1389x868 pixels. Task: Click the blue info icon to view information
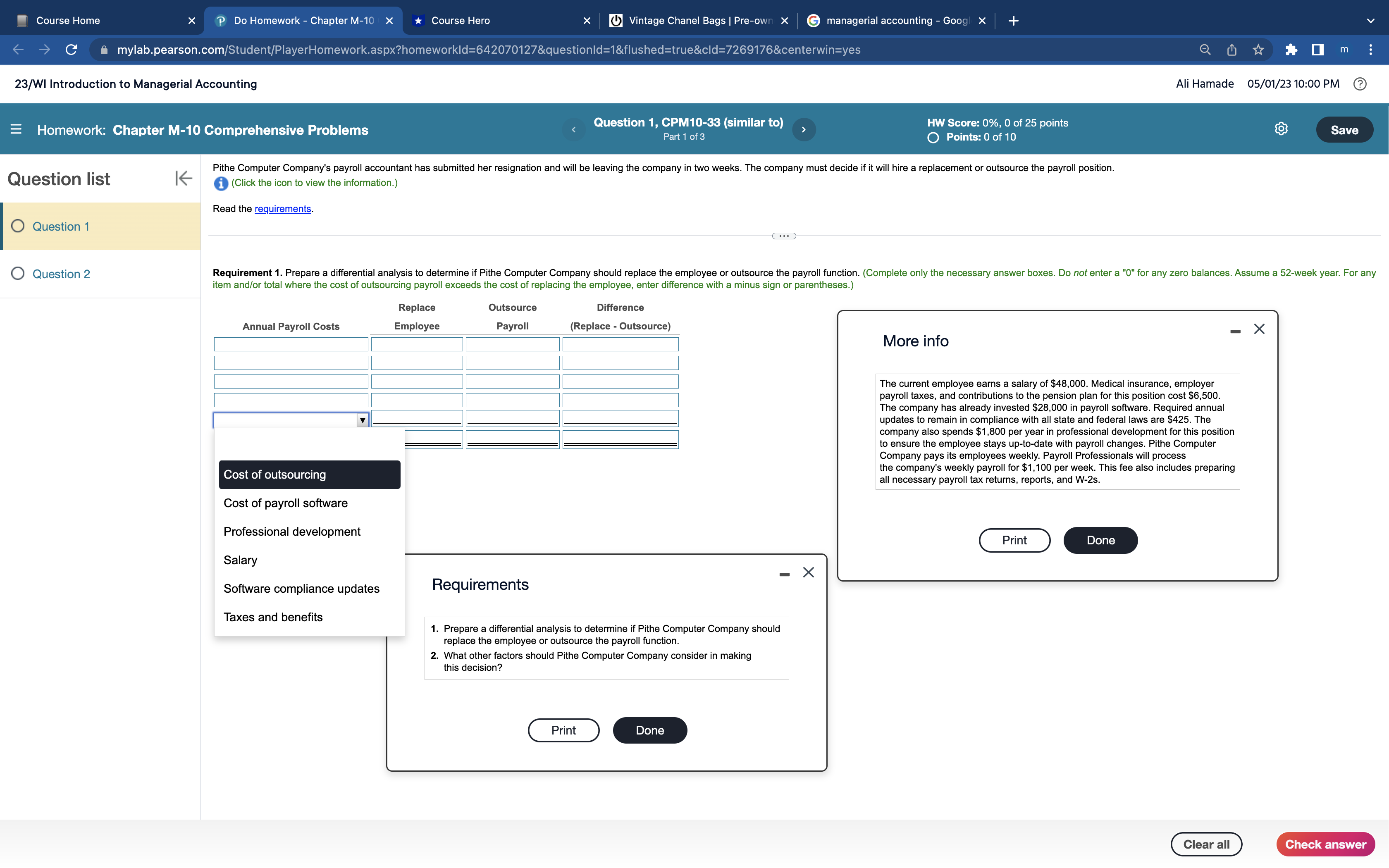220,184
